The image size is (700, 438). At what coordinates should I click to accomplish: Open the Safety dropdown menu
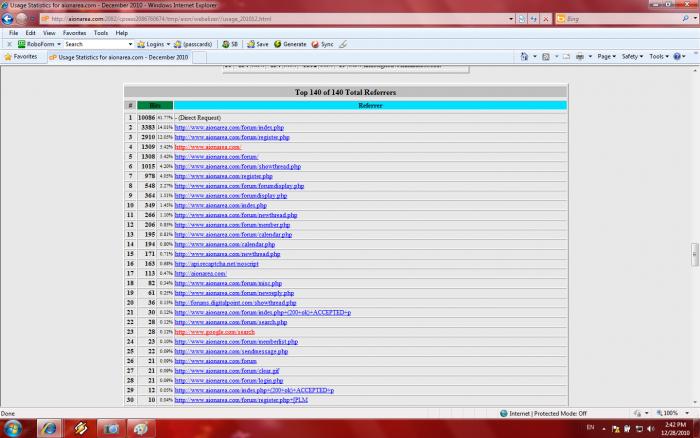pos(632,57)
